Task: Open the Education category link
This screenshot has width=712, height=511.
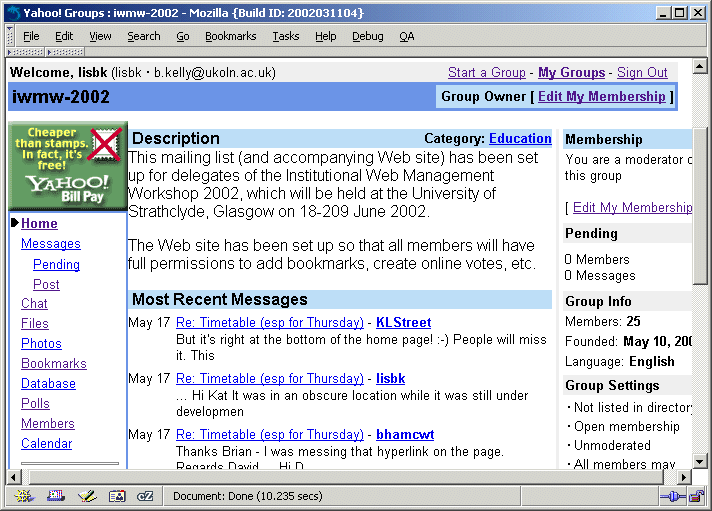Action: point(520,139)
